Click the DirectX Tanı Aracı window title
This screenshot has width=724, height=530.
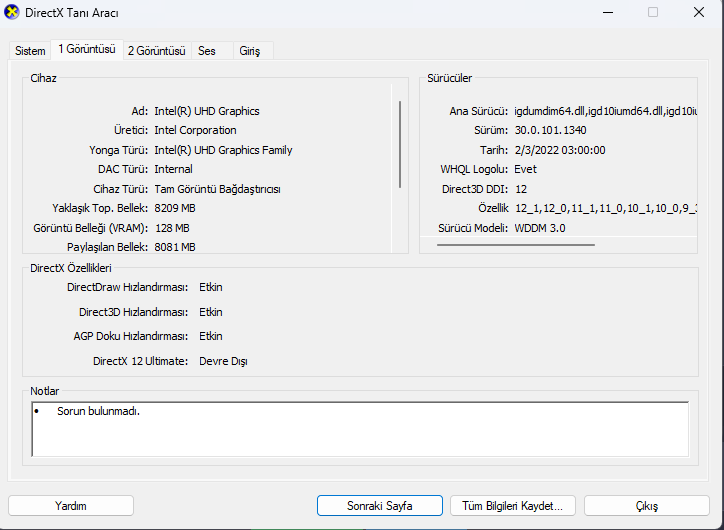tap(72, 13)
